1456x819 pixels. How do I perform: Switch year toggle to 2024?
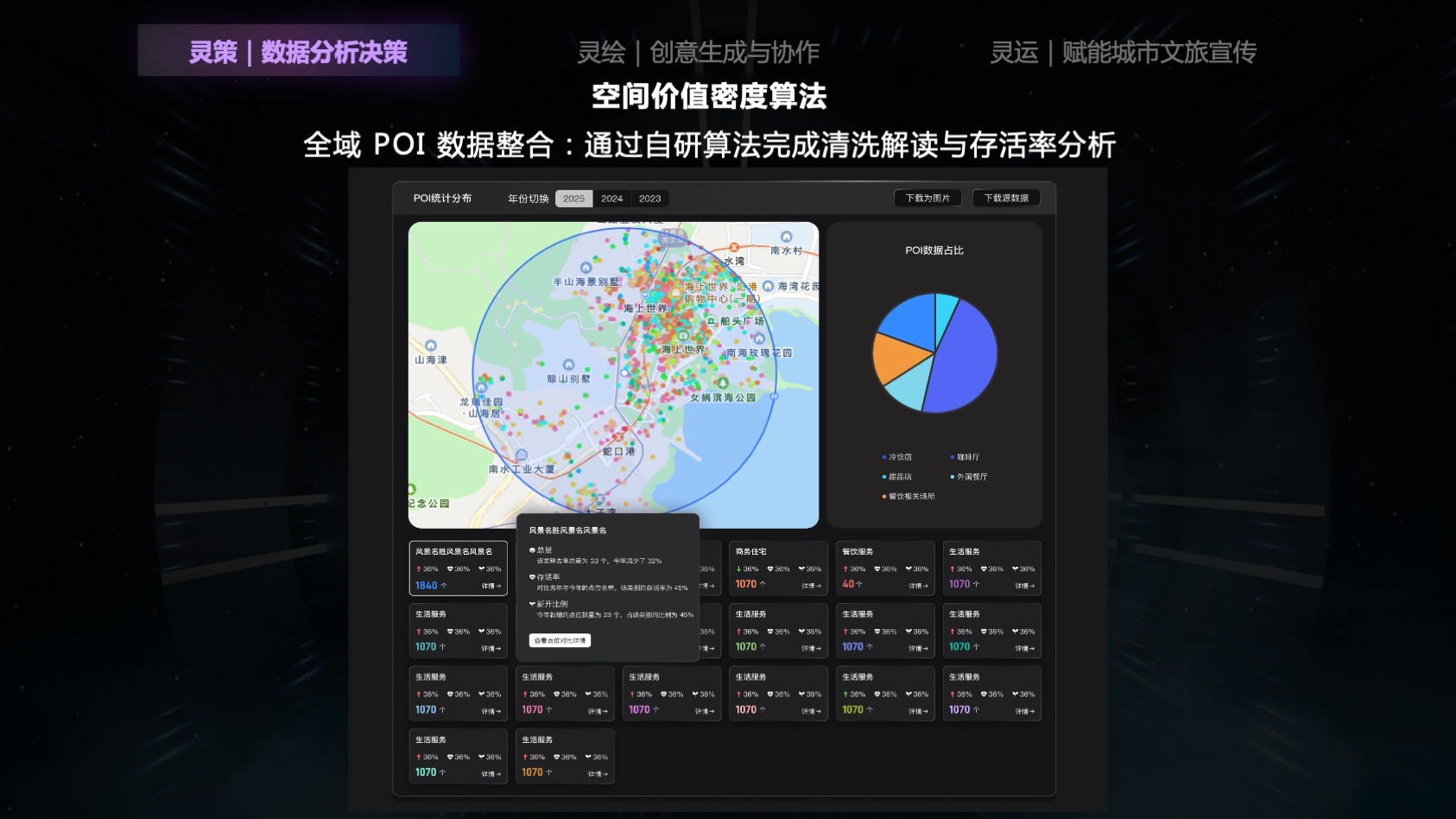click(611, 199)
